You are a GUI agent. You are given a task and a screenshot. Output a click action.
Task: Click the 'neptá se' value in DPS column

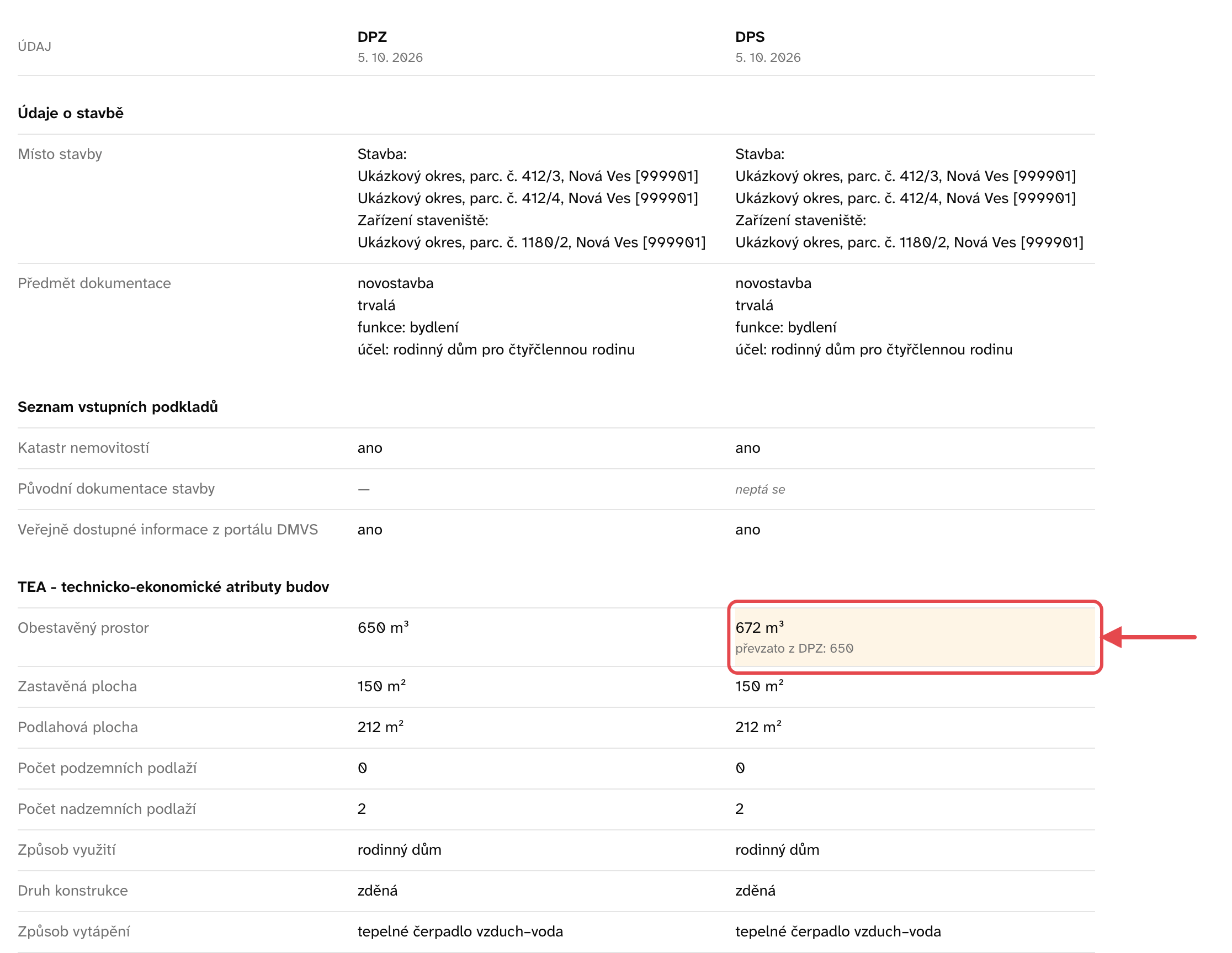[760, 490]
